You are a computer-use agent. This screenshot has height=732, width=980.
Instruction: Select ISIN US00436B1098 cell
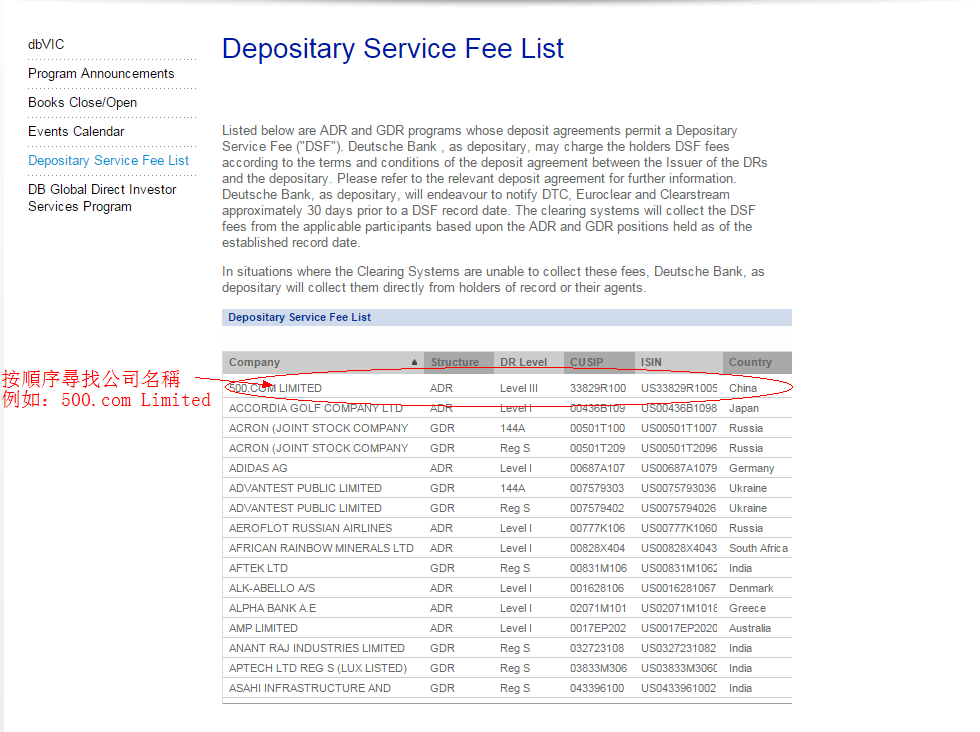pyautogui.click(x=679, y=408)
